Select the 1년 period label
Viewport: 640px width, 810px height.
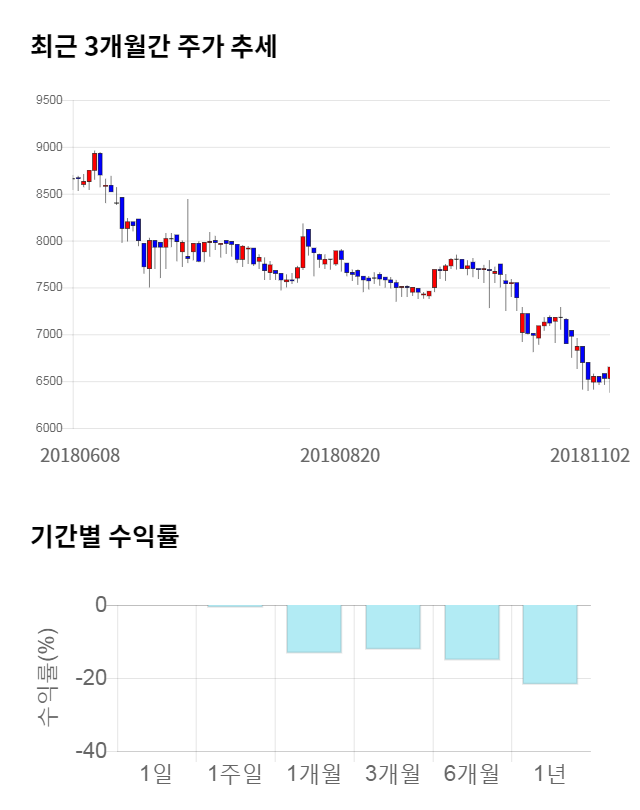click(x=551, y=773)
